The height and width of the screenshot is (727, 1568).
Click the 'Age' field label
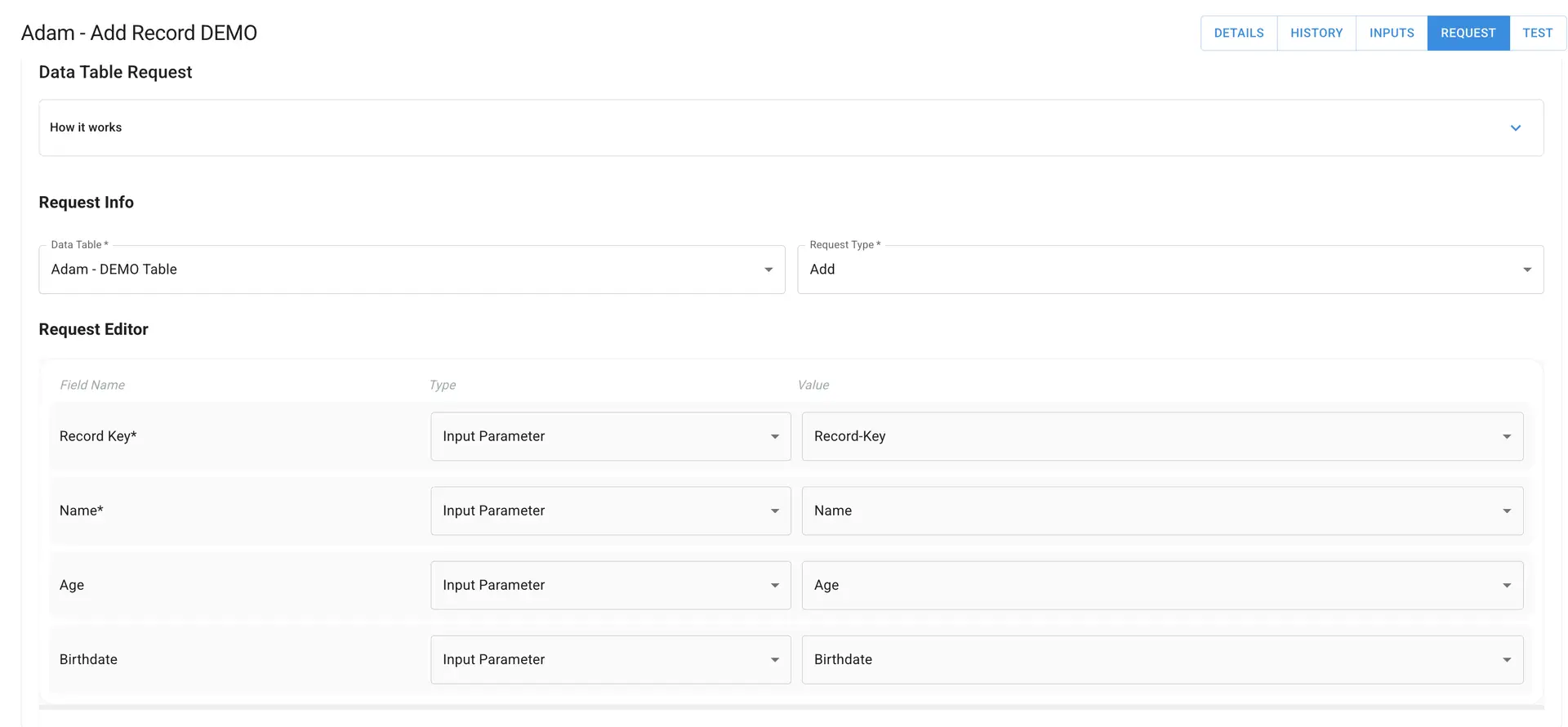pos(72,586)
